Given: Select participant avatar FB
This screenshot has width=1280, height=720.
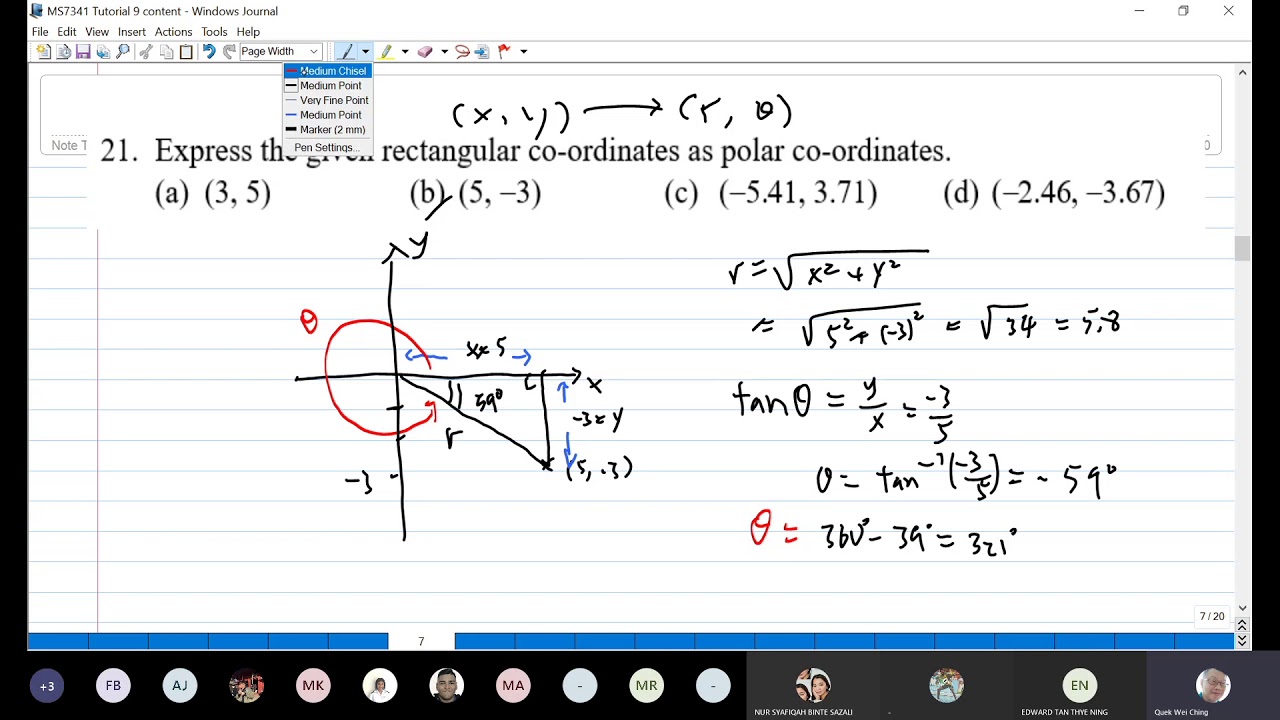Looking at the screenshot, I should (x=113, y=686).
